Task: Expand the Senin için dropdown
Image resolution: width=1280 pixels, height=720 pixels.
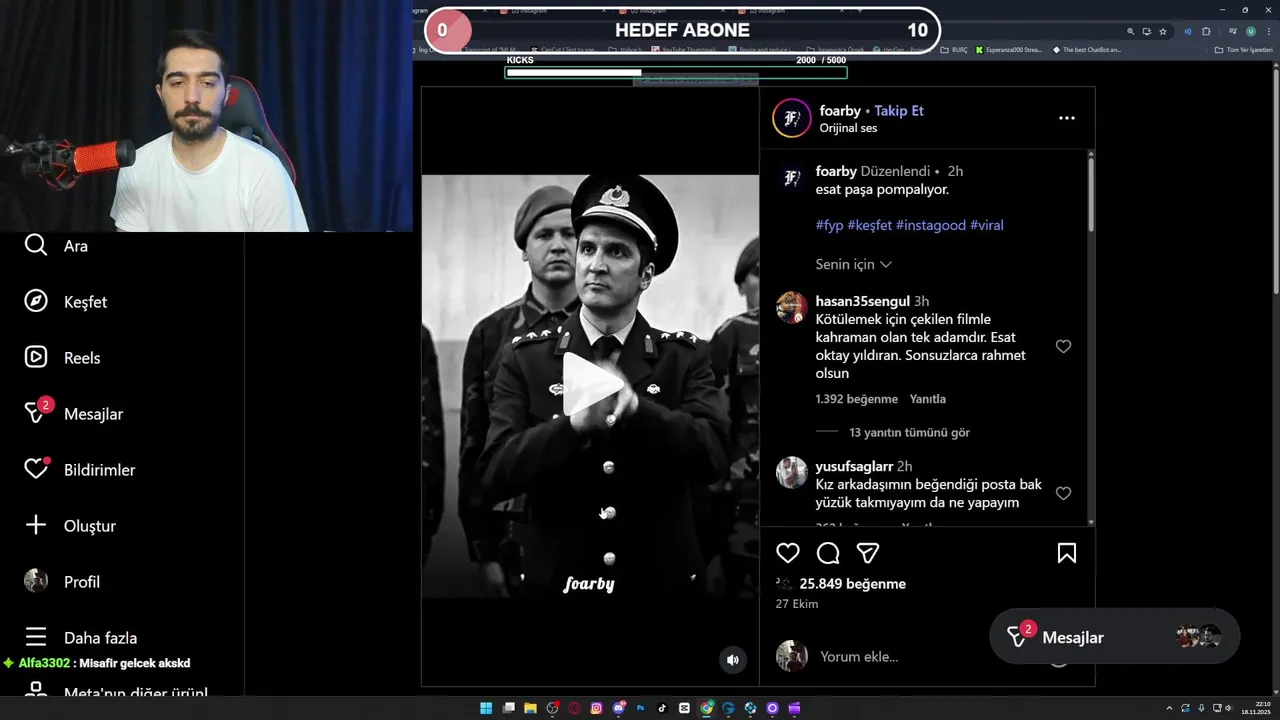Action: (854, 264)
